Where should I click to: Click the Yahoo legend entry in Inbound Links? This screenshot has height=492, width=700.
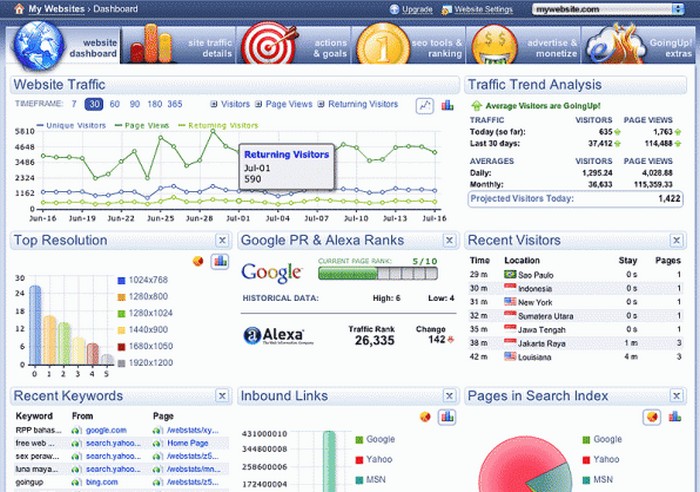tap(374, 459)
